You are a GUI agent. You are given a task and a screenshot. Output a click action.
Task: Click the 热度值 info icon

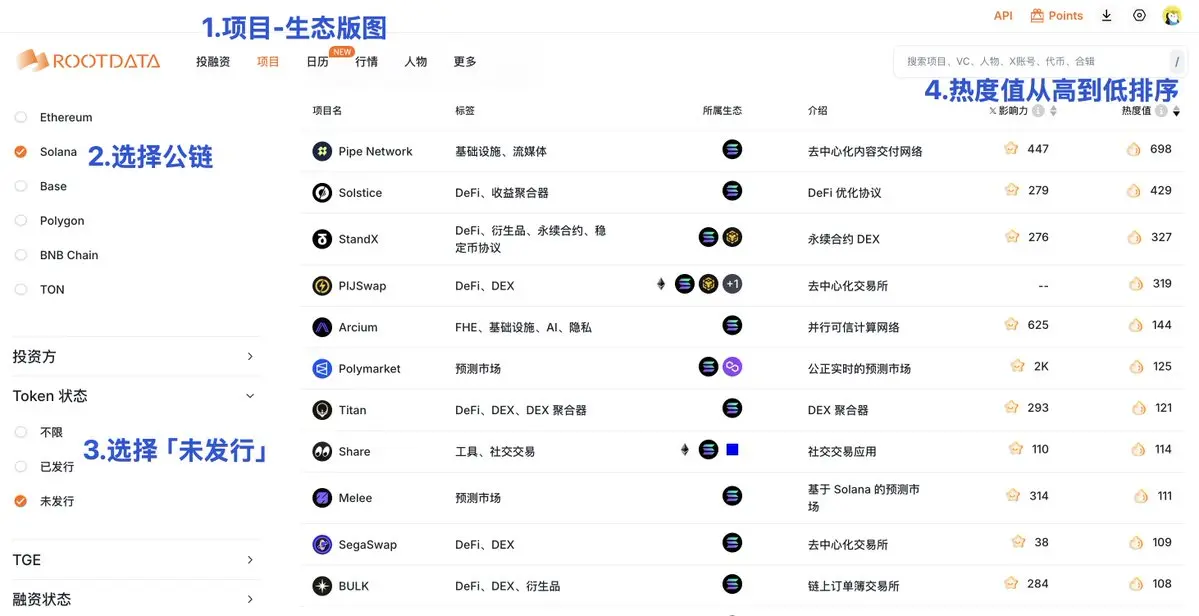point(1161,111)
